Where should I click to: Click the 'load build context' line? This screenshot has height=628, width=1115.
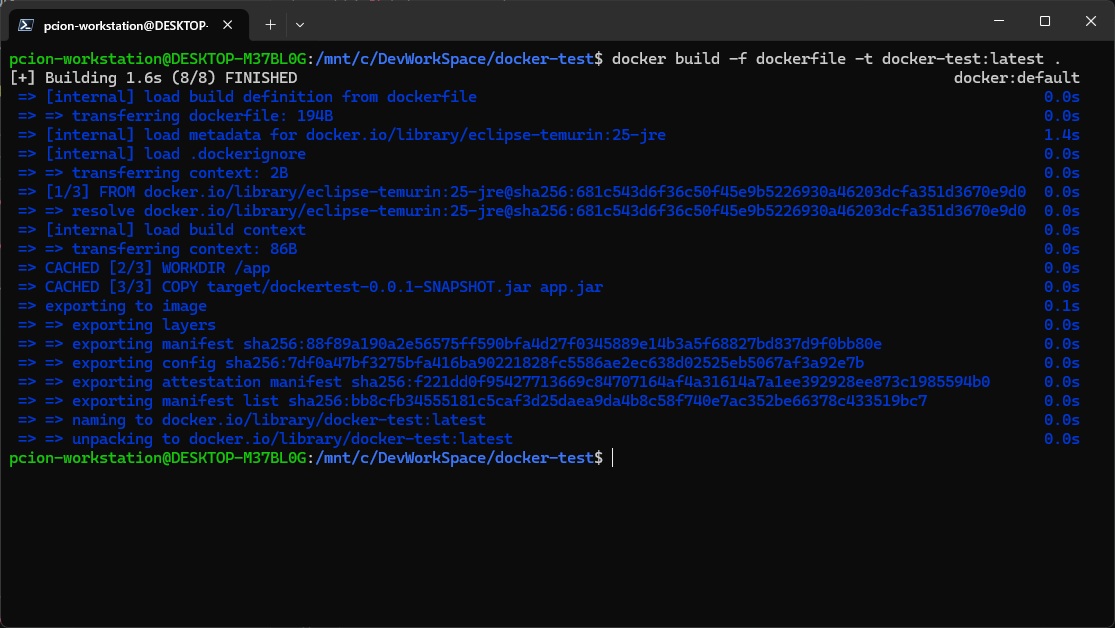[161, 230]
